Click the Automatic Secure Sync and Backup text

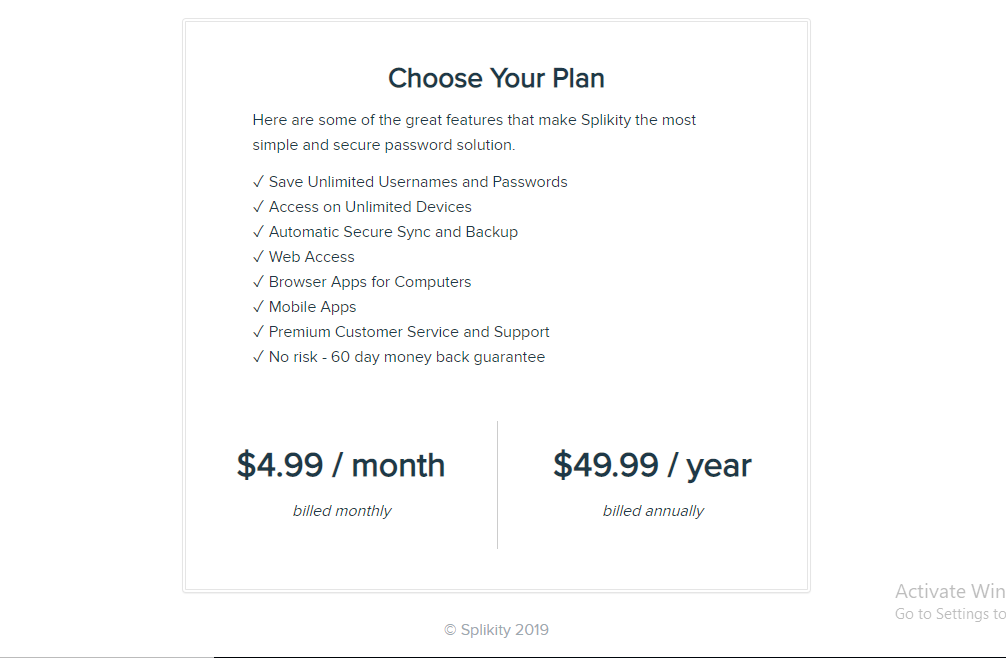tap(393, 232)
